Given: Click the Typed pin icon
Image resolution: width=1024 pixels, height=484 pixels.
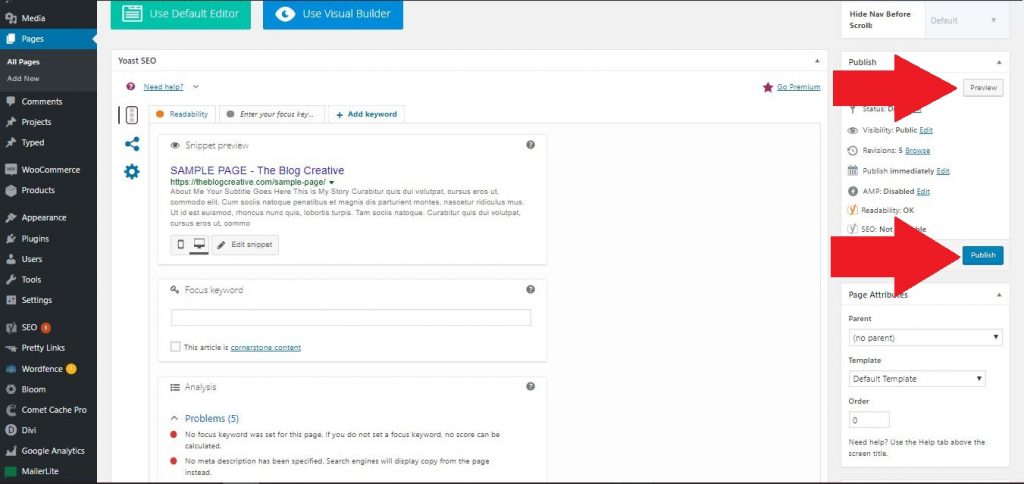Looking at the screenshot, I should click(x=10, y=142).
